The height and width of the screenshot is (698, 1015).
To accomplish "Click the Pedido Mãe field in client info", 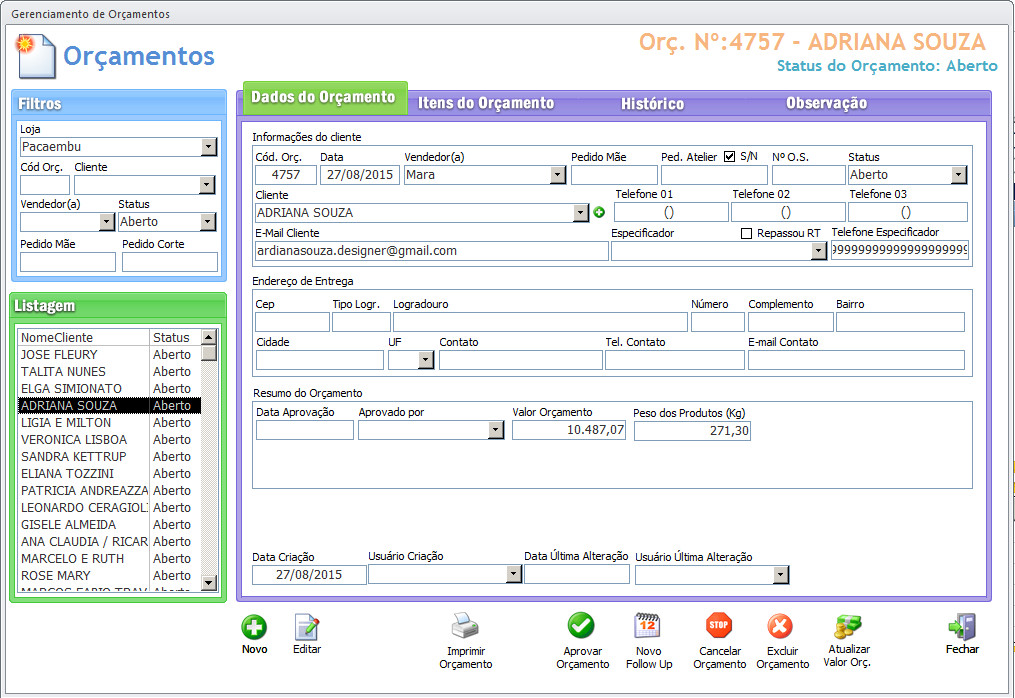I will point(614,175).
